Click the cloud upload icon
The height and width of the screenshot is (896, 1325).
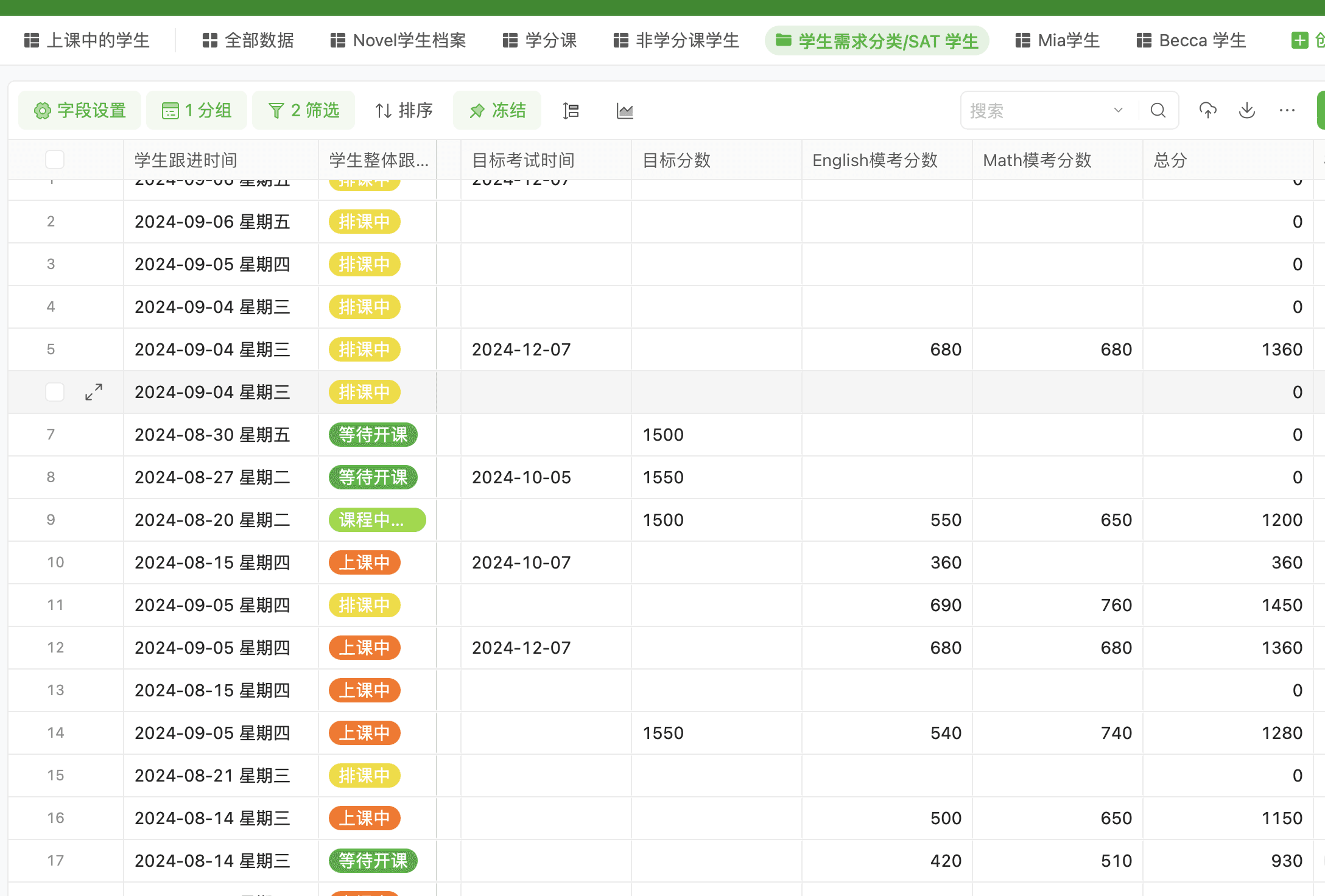(x=1208, y=110)
